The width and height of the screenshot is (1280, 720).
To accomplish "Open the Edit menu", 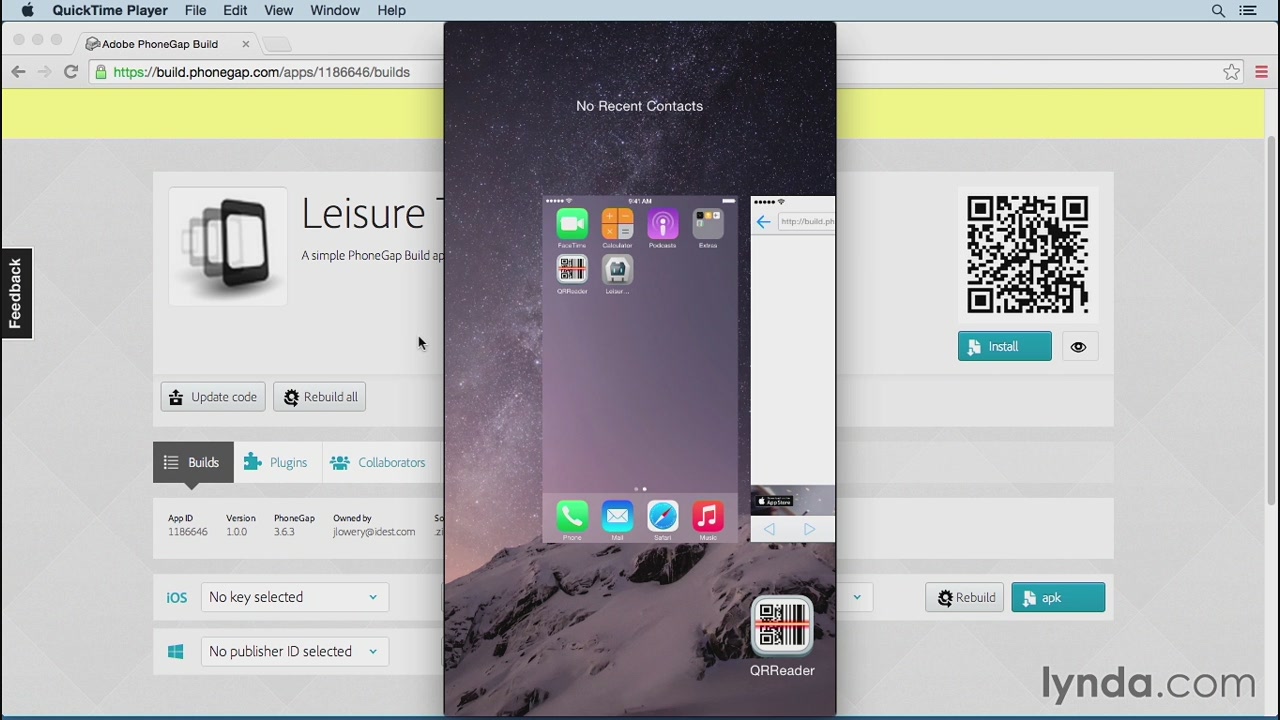I will 235,10.
